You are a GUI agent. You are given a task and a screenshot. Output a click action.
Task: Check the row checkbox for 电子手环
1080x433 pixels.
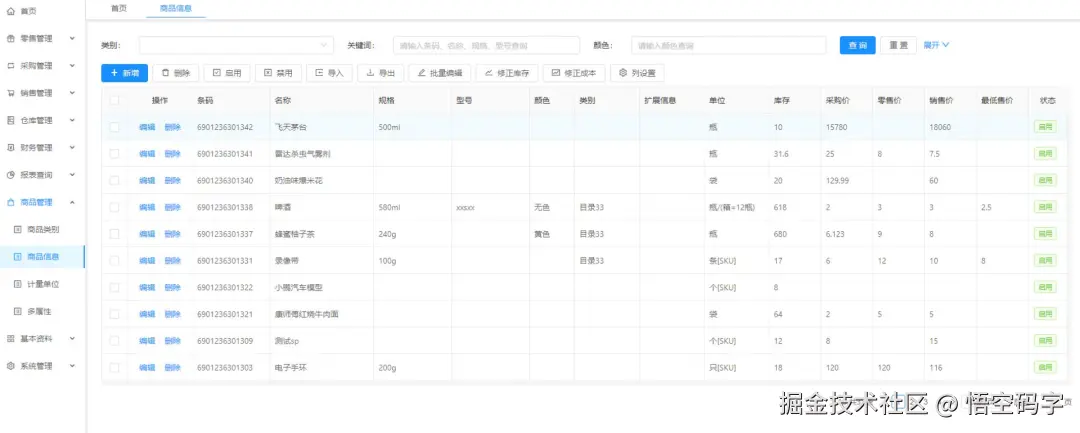pos(114,368)
